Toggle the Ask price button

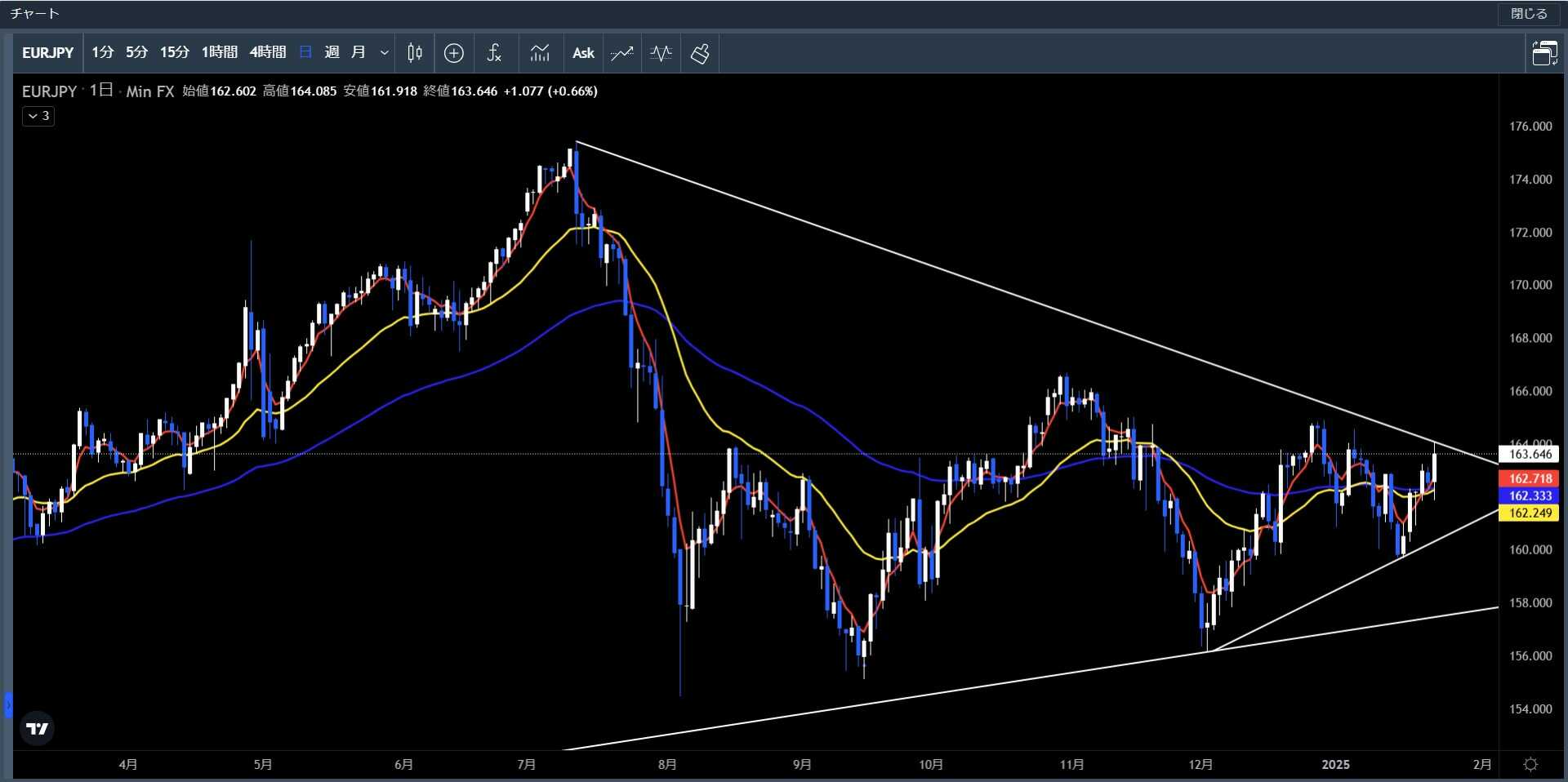click(x=583, y=53)
